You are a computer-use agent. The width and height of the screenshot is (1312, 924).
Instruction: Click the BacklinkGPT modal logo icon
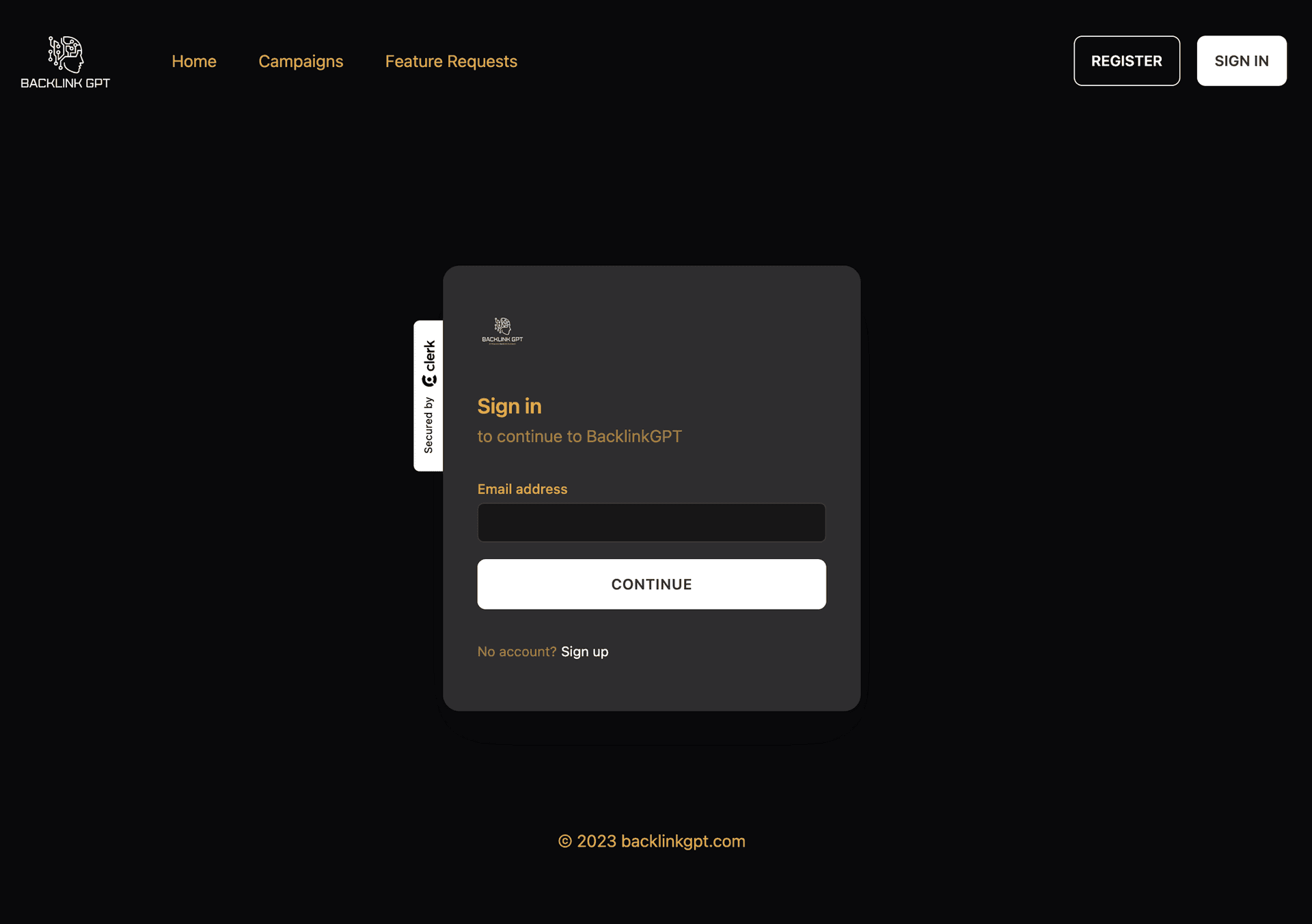[x=502, y=330]
